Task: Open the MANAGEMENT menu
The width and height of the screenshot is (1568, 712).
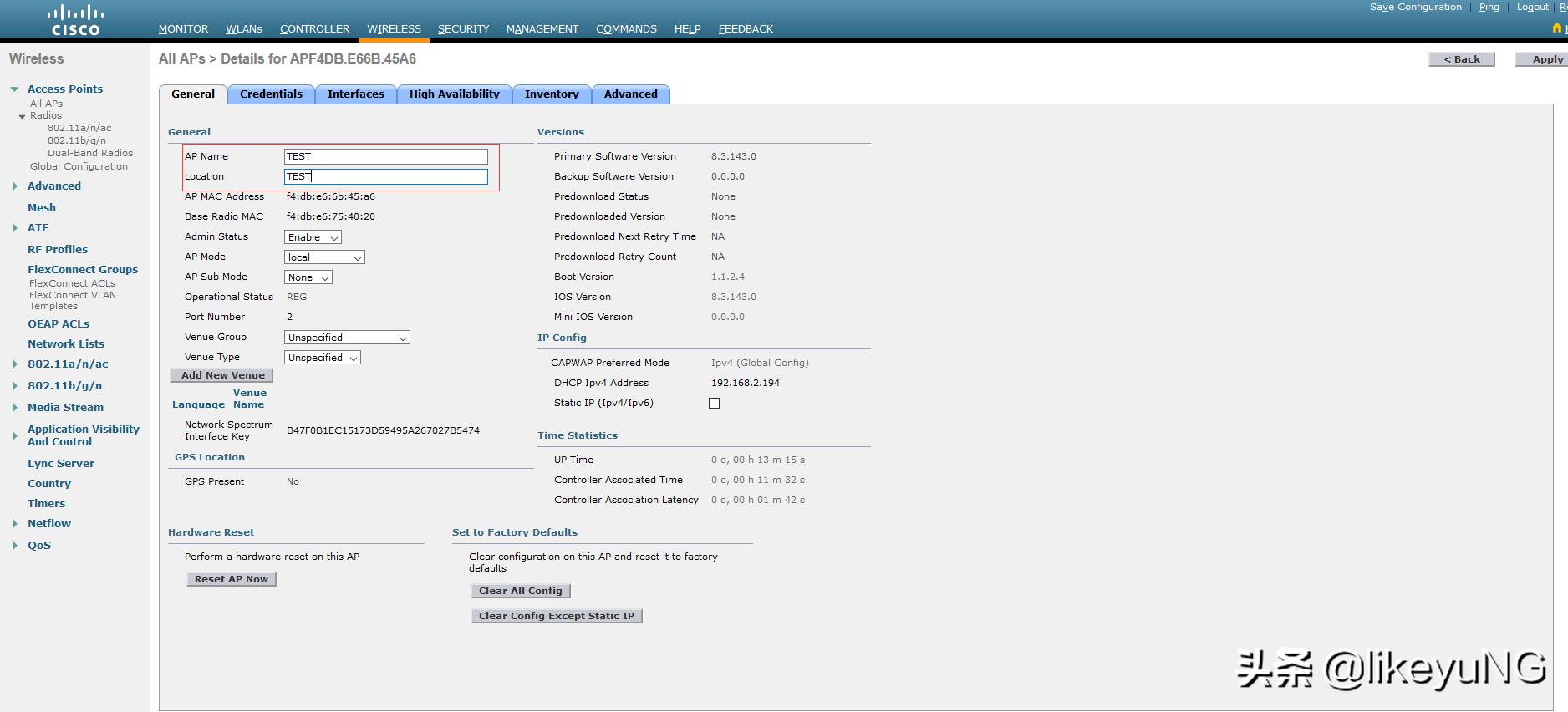Action: pos(542,28)
